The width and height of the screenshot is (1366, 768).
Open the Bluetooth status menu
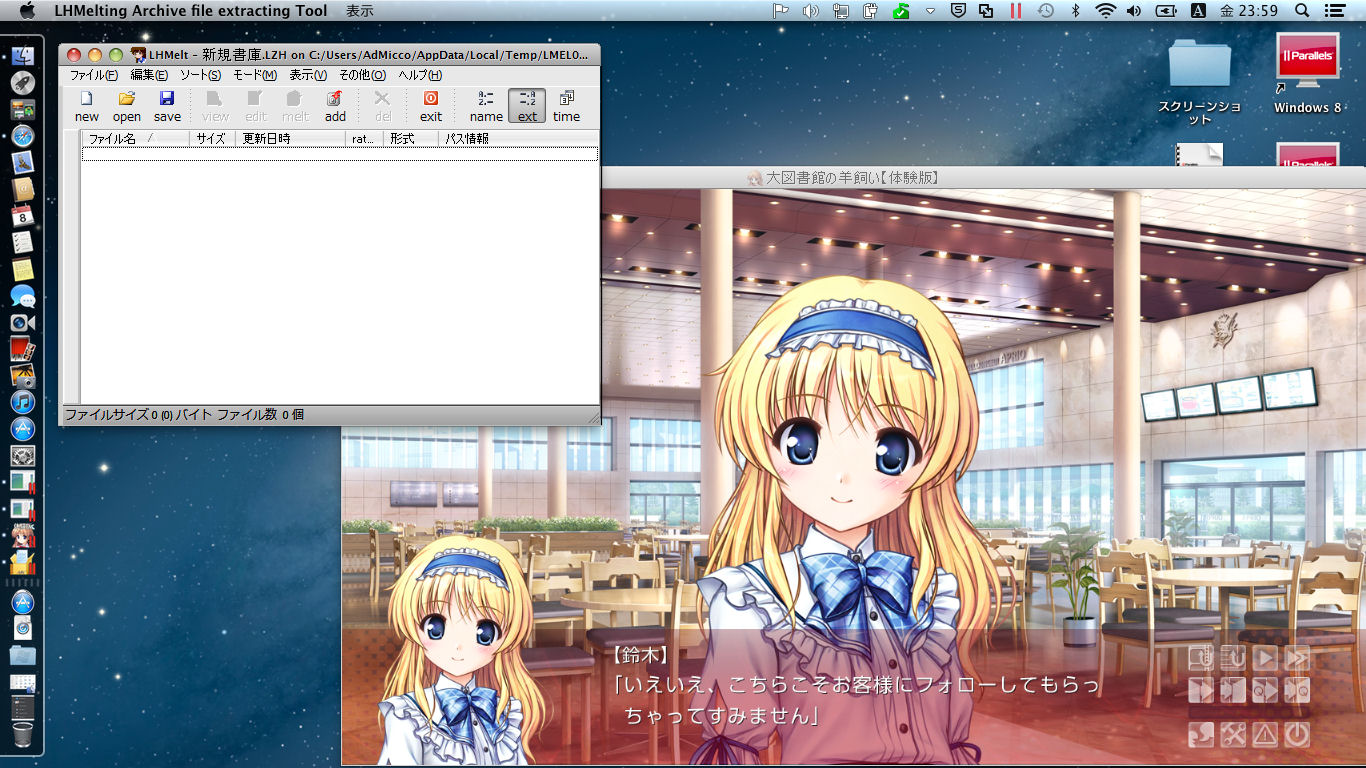[x=1076, y=11]
